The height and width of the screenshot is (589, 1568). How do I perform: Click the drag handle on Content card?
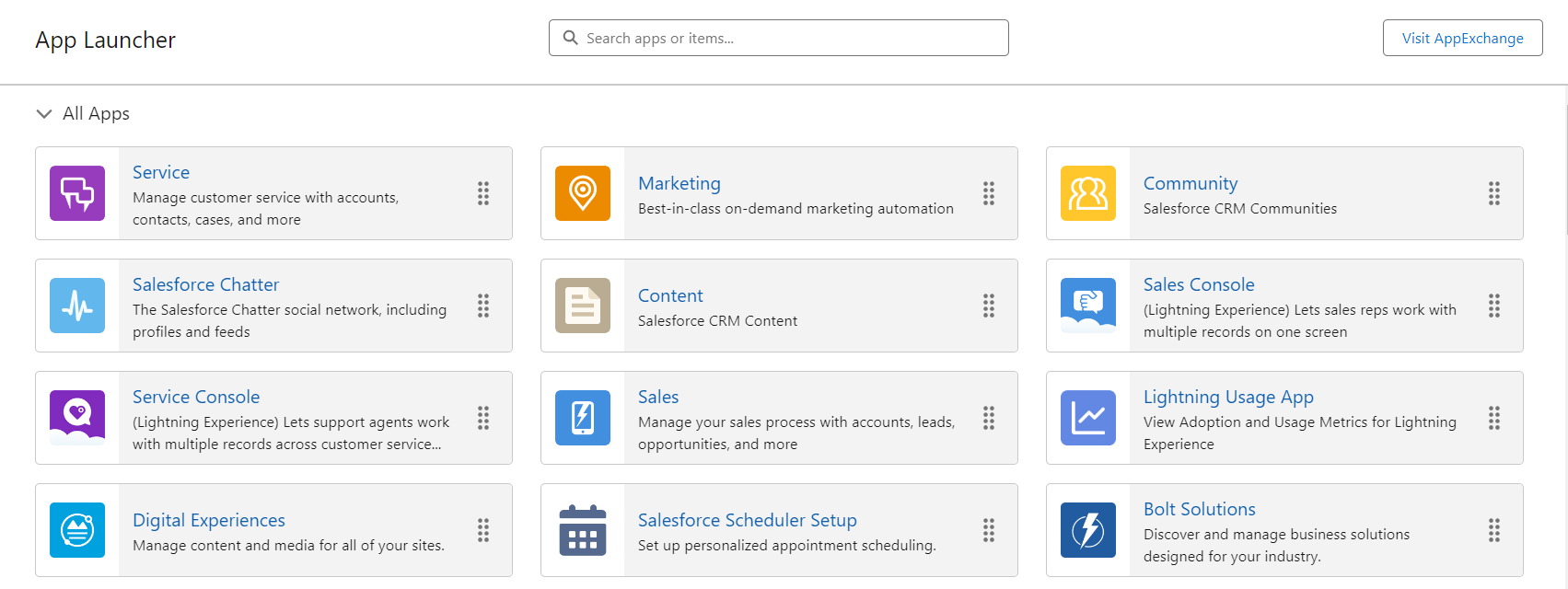(x=989, y=306)
